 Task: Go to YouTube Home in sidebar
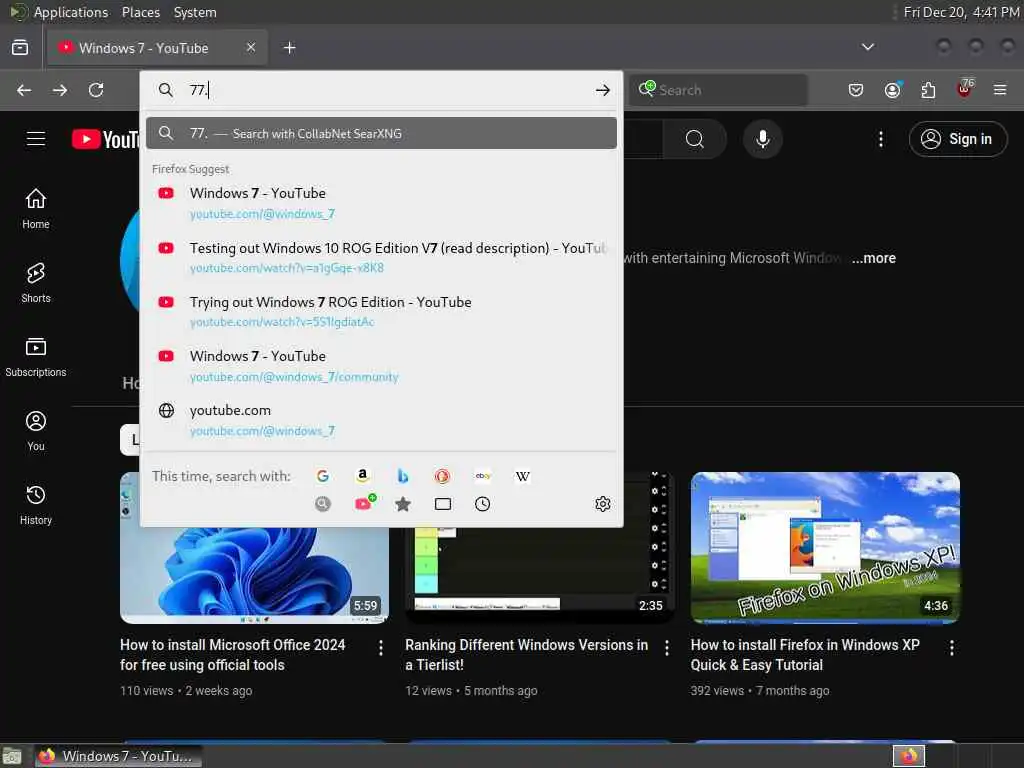click(36, 209)
